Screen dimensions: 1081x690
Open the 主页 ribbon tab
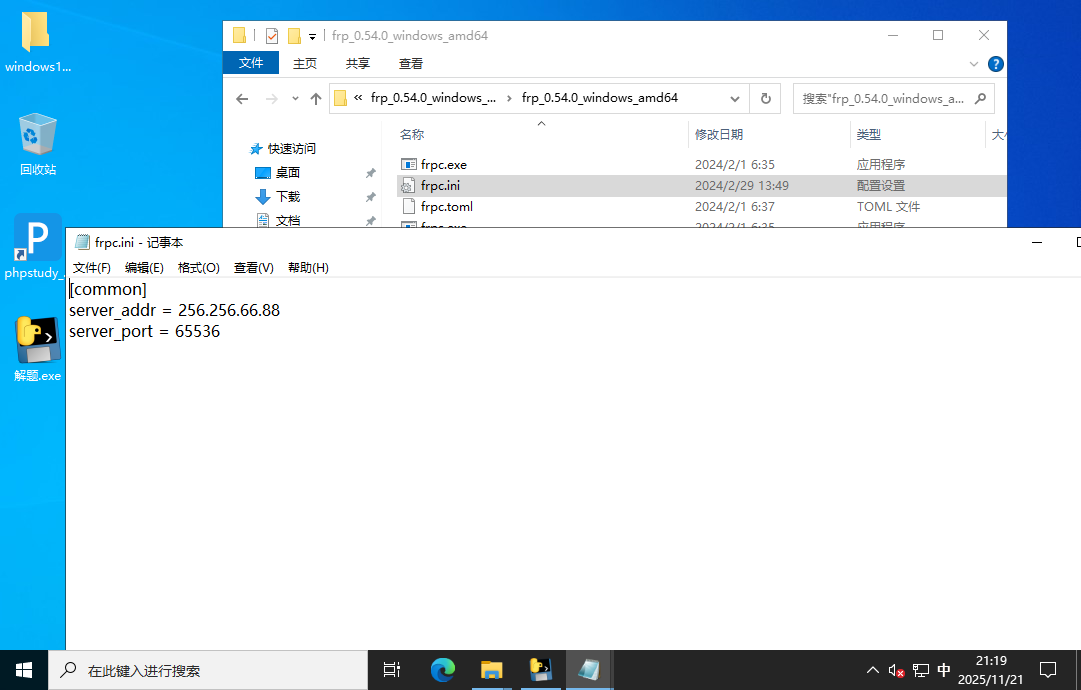[305, 63]
